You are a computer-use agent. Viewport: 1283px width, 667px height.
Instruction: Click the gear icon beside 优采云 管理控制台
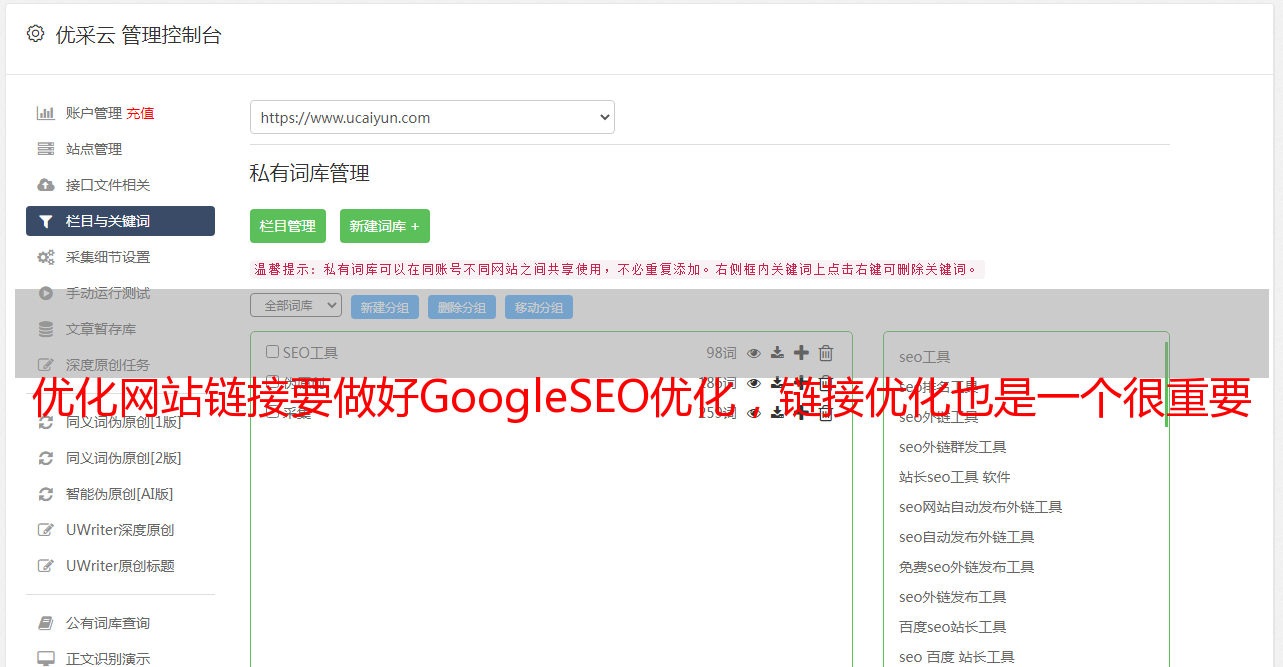pyautogui.click(x=36, y=34)
